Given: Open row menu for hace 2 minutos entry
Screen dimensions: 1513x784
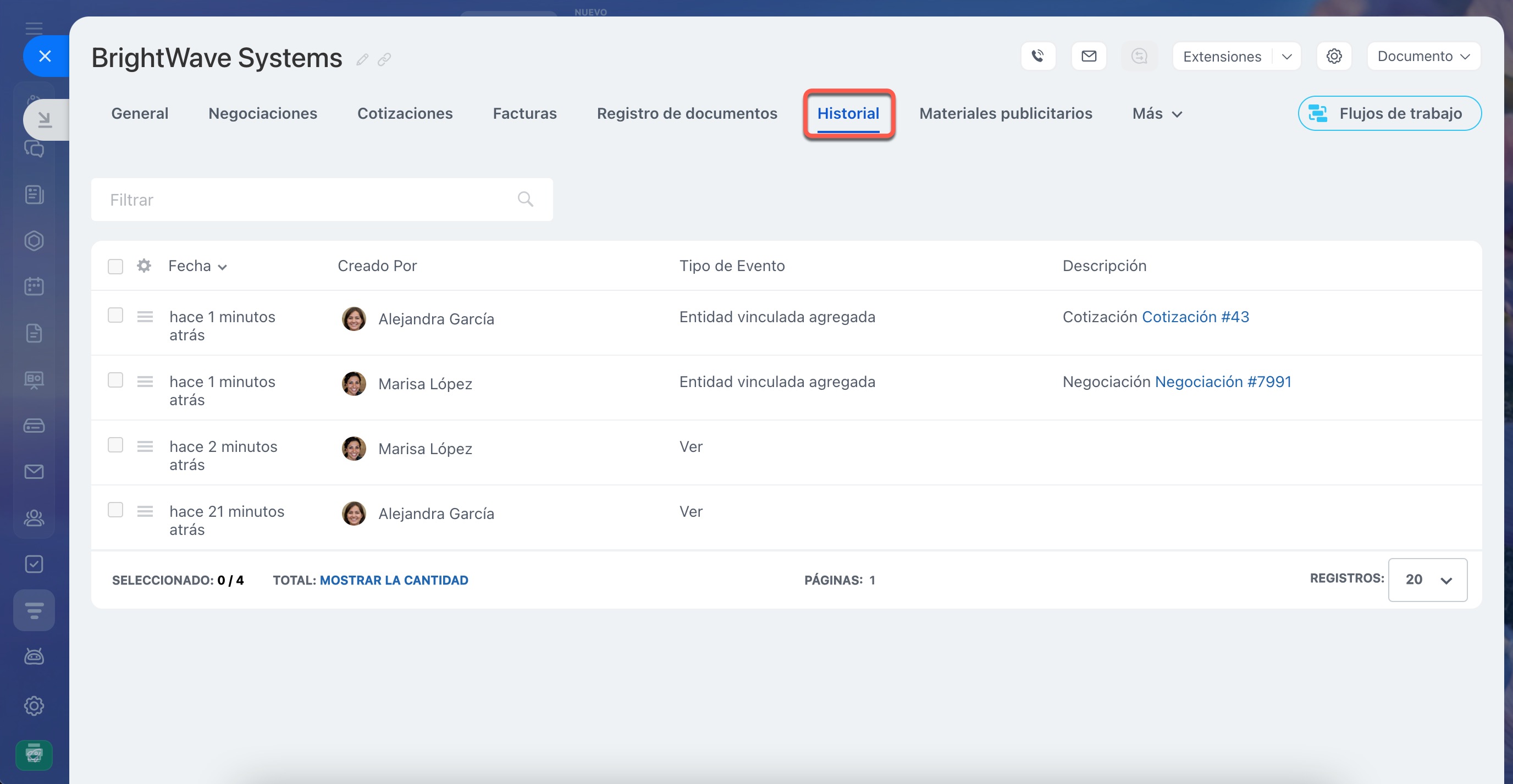Looking at the screenshot, I should (x=145, y=447).
